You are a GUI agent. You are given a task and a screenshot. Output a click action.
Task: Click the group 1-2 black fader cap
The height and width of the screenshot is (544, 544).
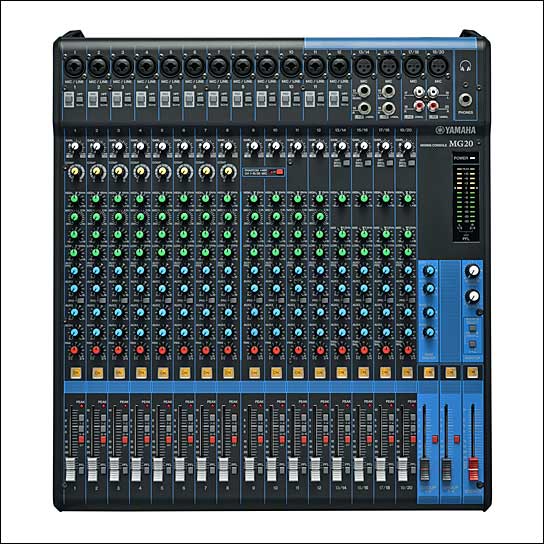(424, 469)
